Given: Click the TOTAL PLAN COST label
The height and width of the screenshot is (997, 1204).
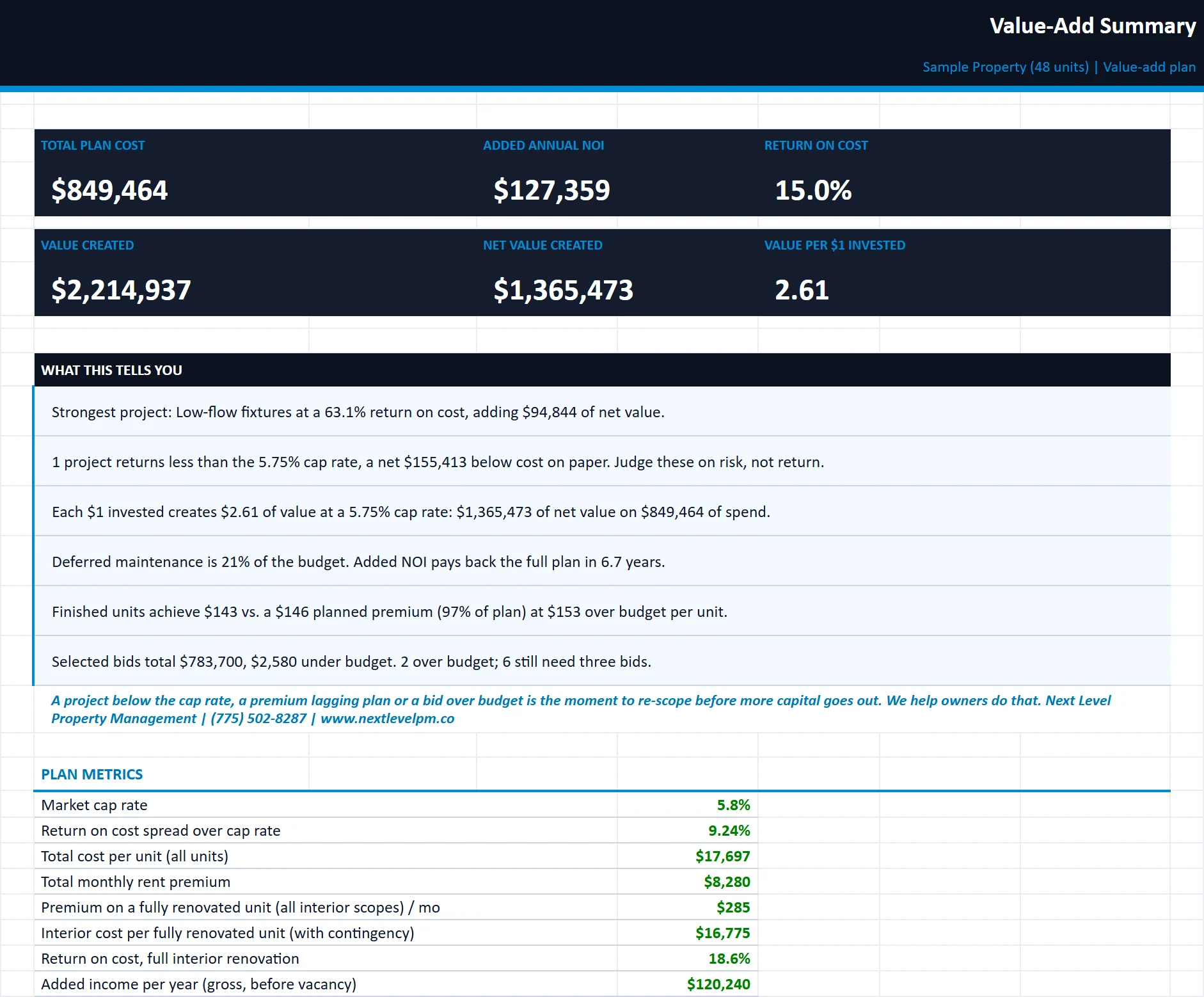Looking at the screenshot, I should coord(93,145).
